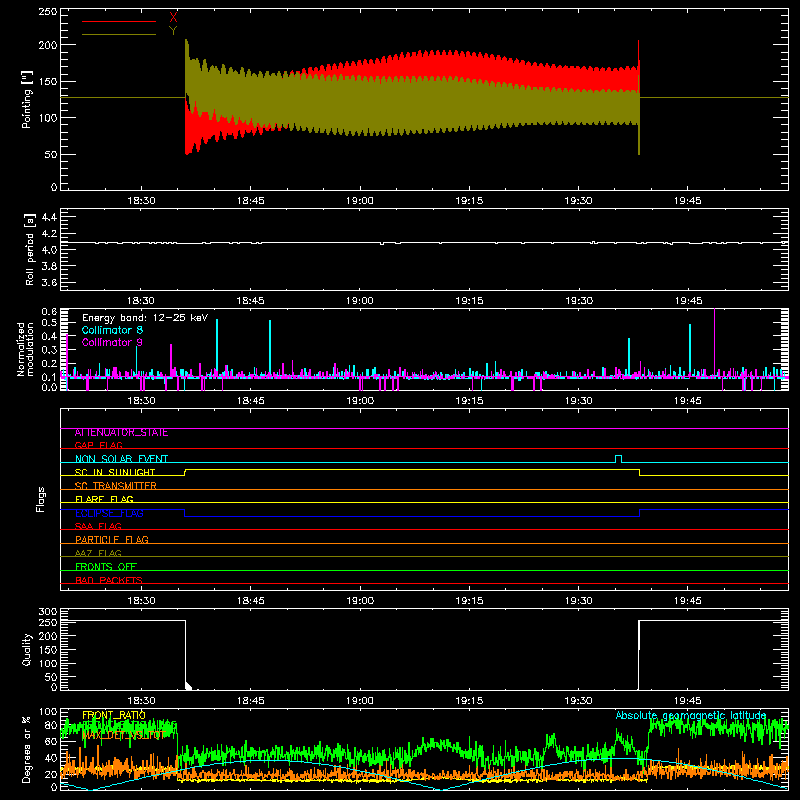Click 19:00 tick under the Pointing plot
This screenshot has width=800, height=800.
point(360,201)
